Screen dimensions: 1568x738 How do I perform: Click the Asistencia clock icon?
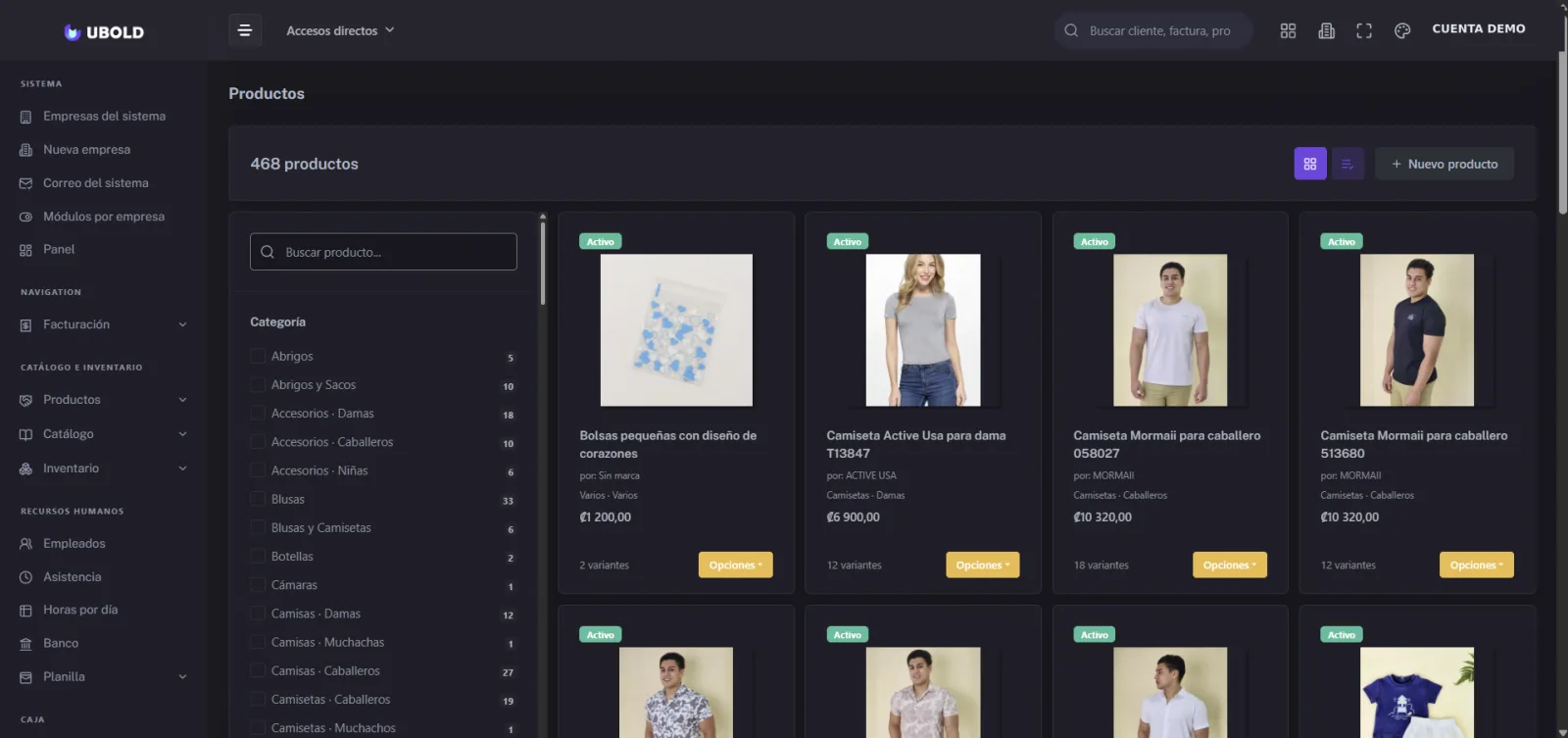tap(25, 577)
